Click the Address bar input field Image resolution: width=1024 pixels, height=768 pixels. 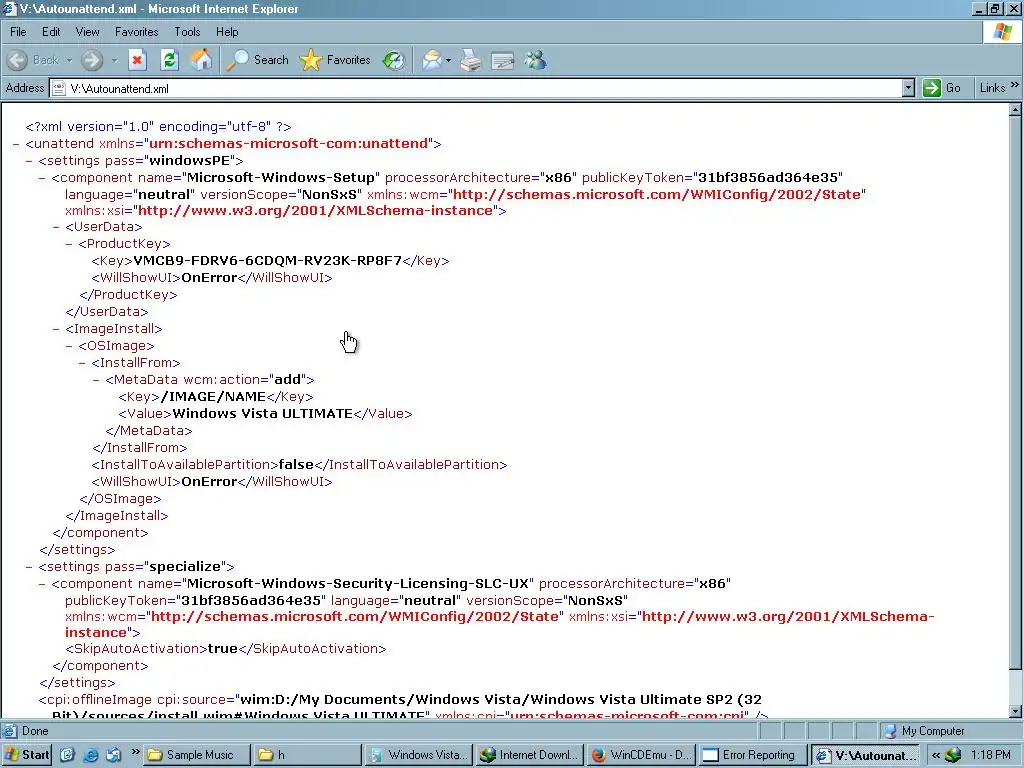coord(477,88)
